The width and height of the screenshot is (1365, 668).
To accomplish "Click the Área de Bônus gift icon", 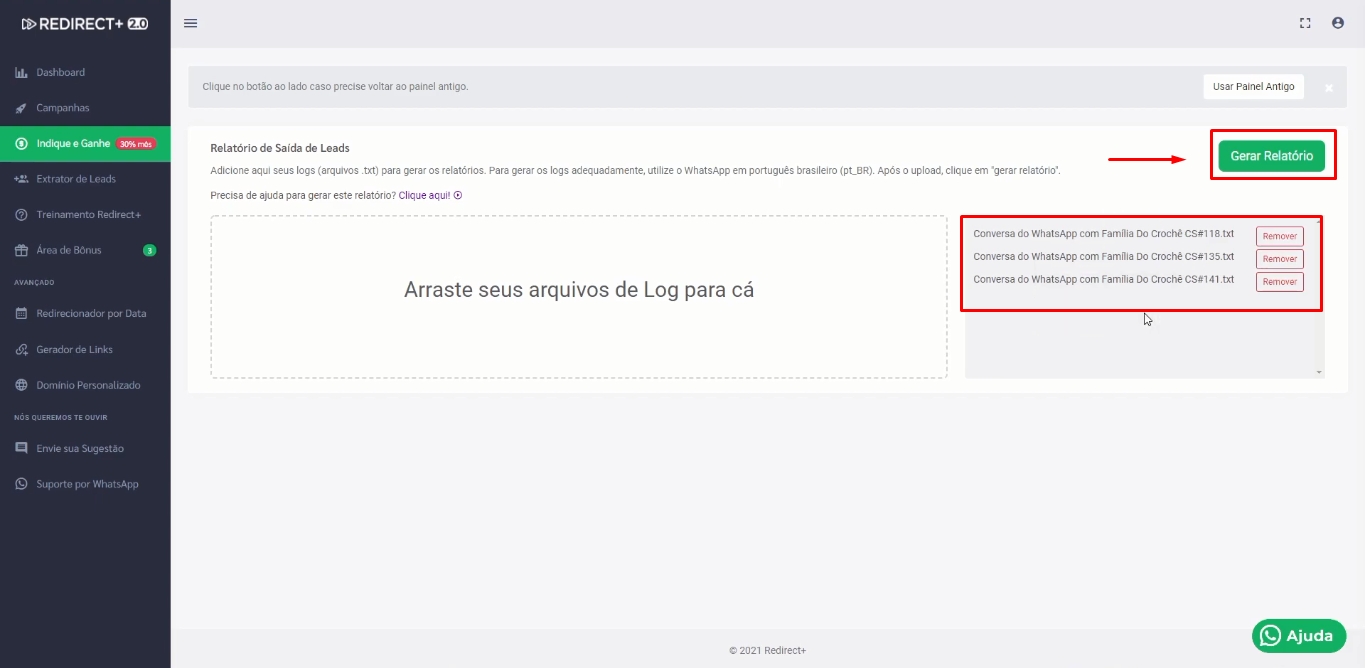I will point(21,250).
